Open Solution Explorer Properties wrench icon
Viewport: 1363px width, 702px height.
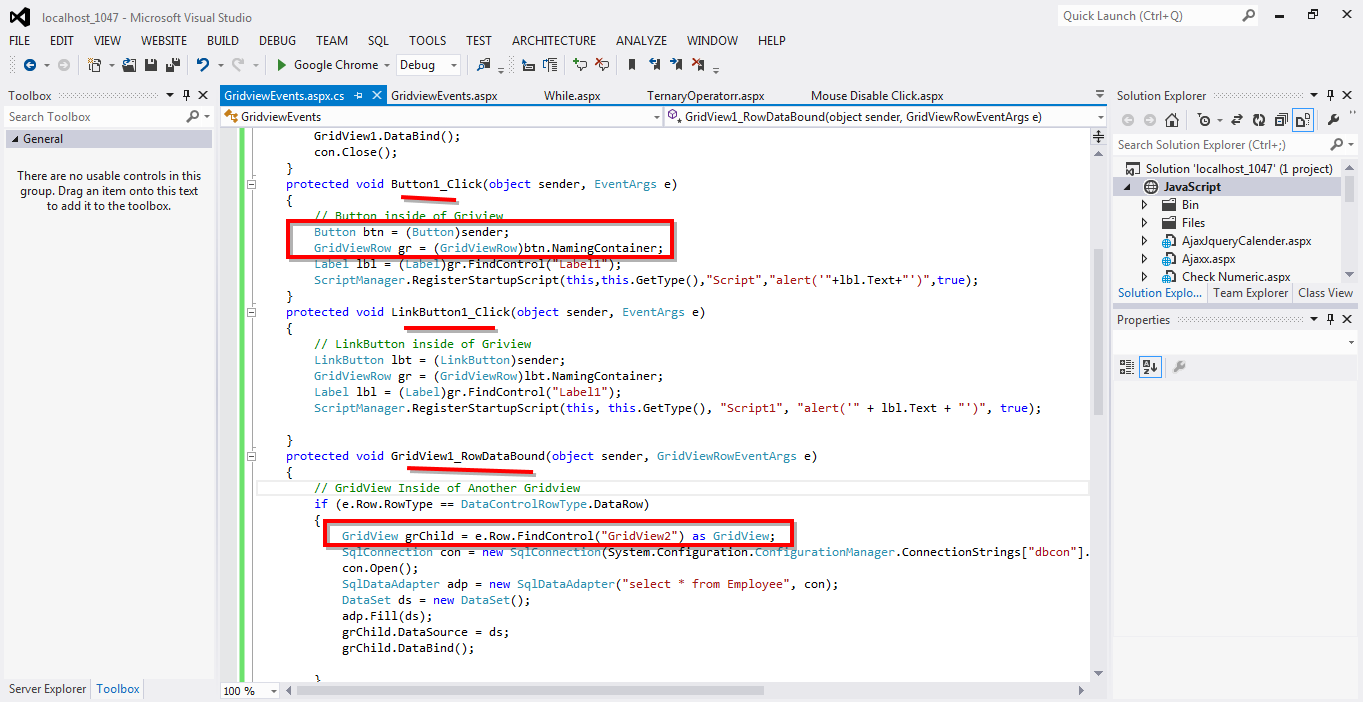coord(1333,119)
